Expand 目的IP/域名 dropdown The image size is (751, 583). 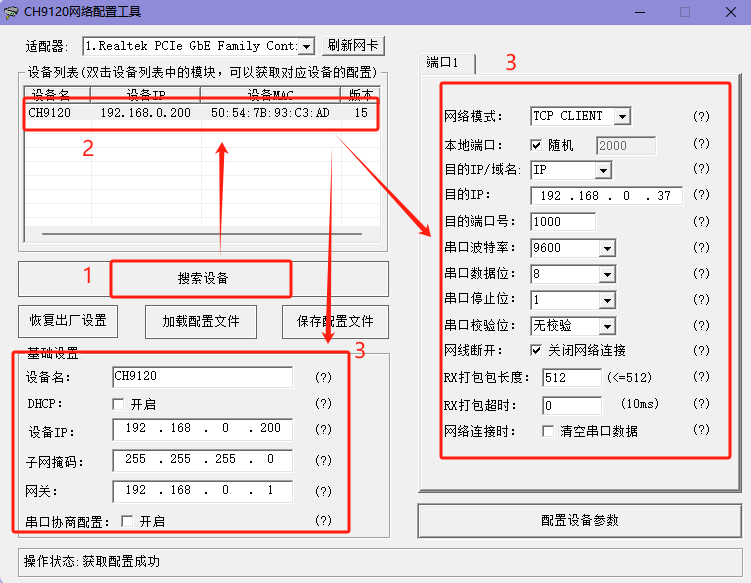coord(603,170)
